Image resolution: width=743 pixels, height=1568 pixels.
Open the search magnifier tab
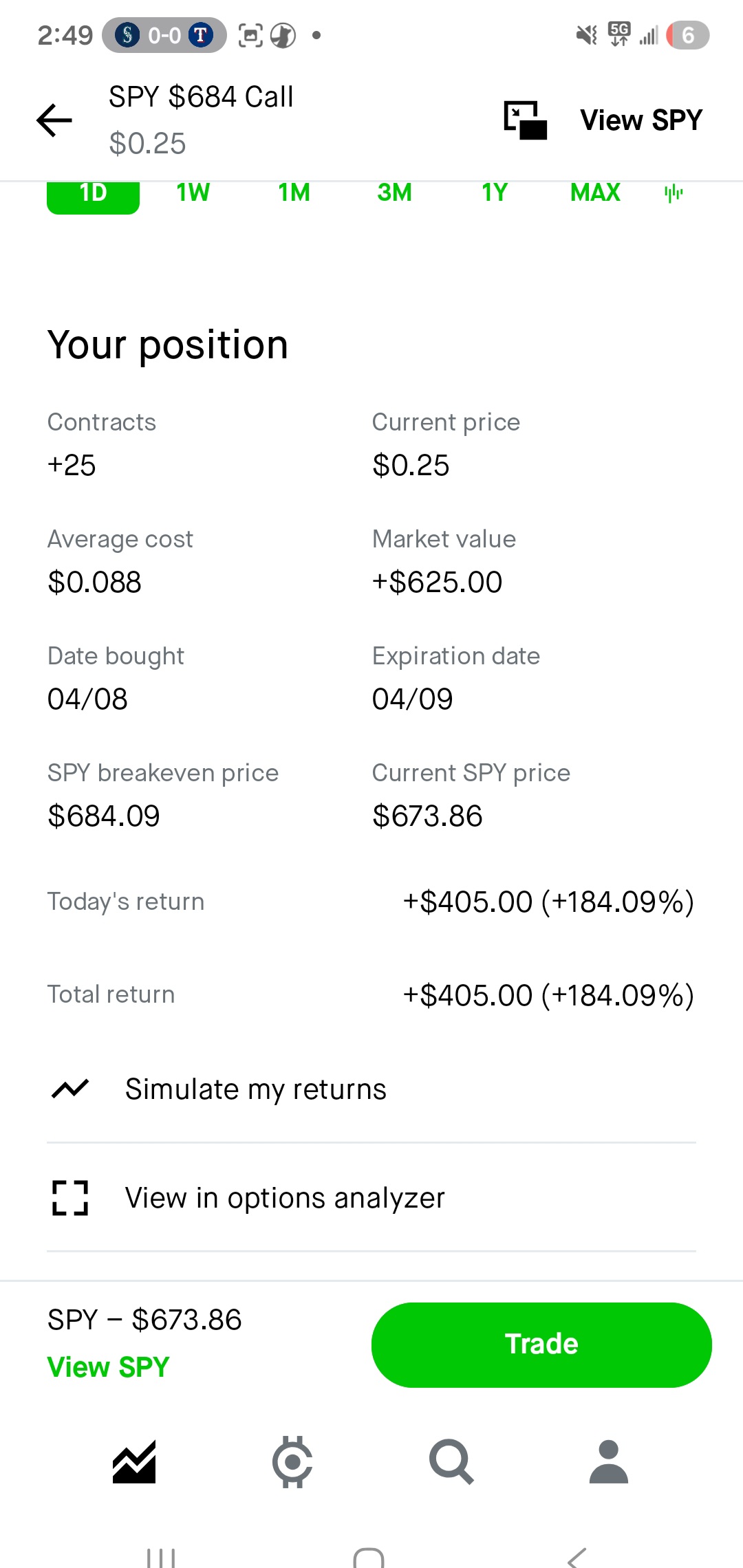451,1461
